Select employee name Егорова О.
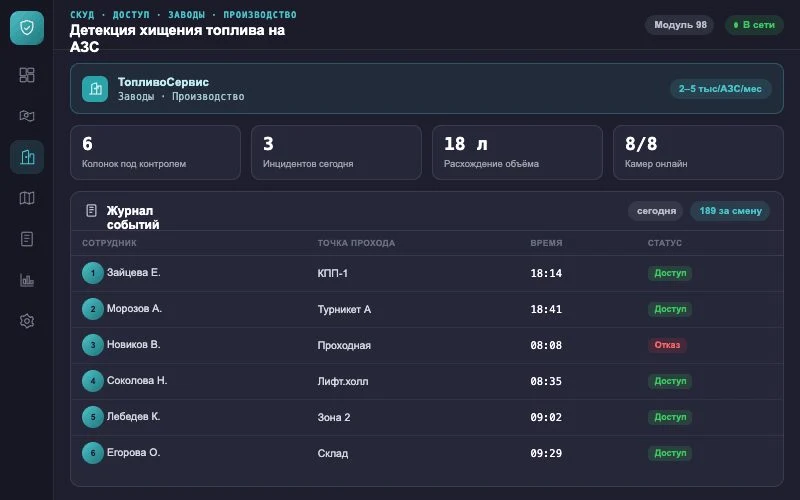Viewport: 800px width, 500px height. [134, 453]
